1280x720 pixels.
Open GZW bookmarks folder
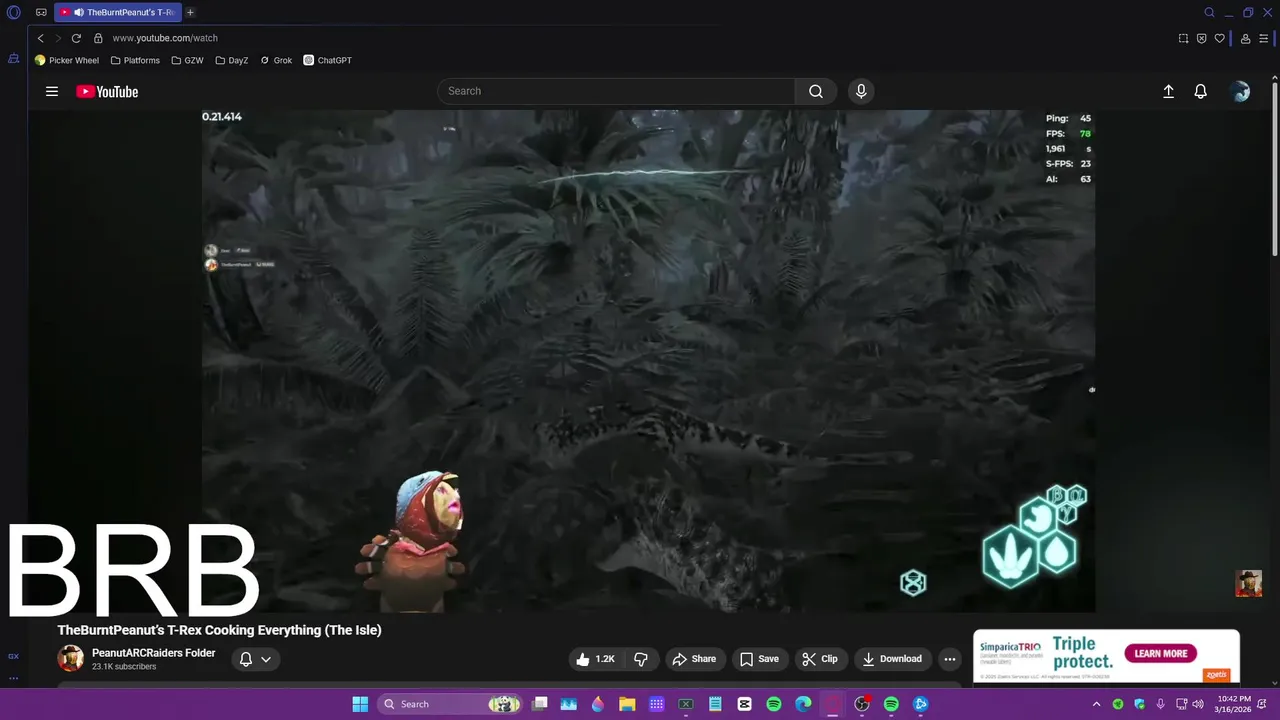[x=188, y=60]
